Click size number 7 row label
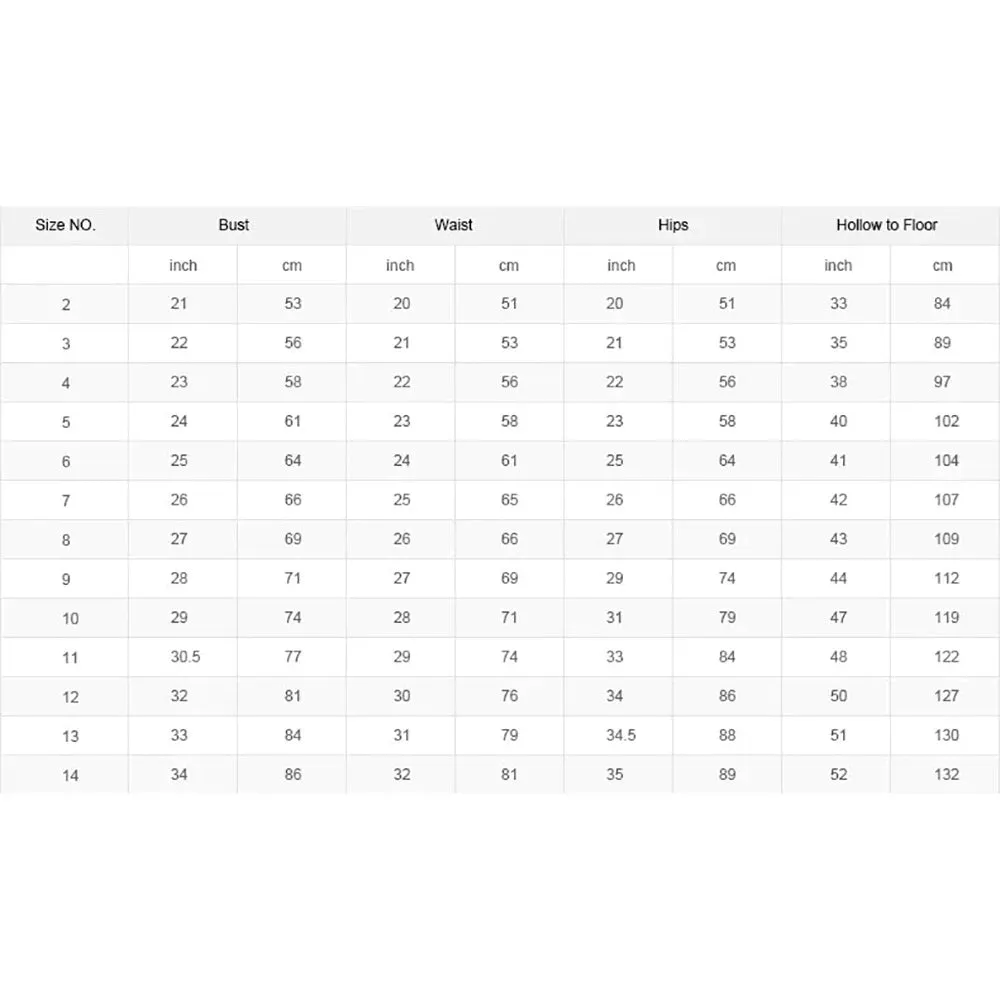 coord(66,501)
